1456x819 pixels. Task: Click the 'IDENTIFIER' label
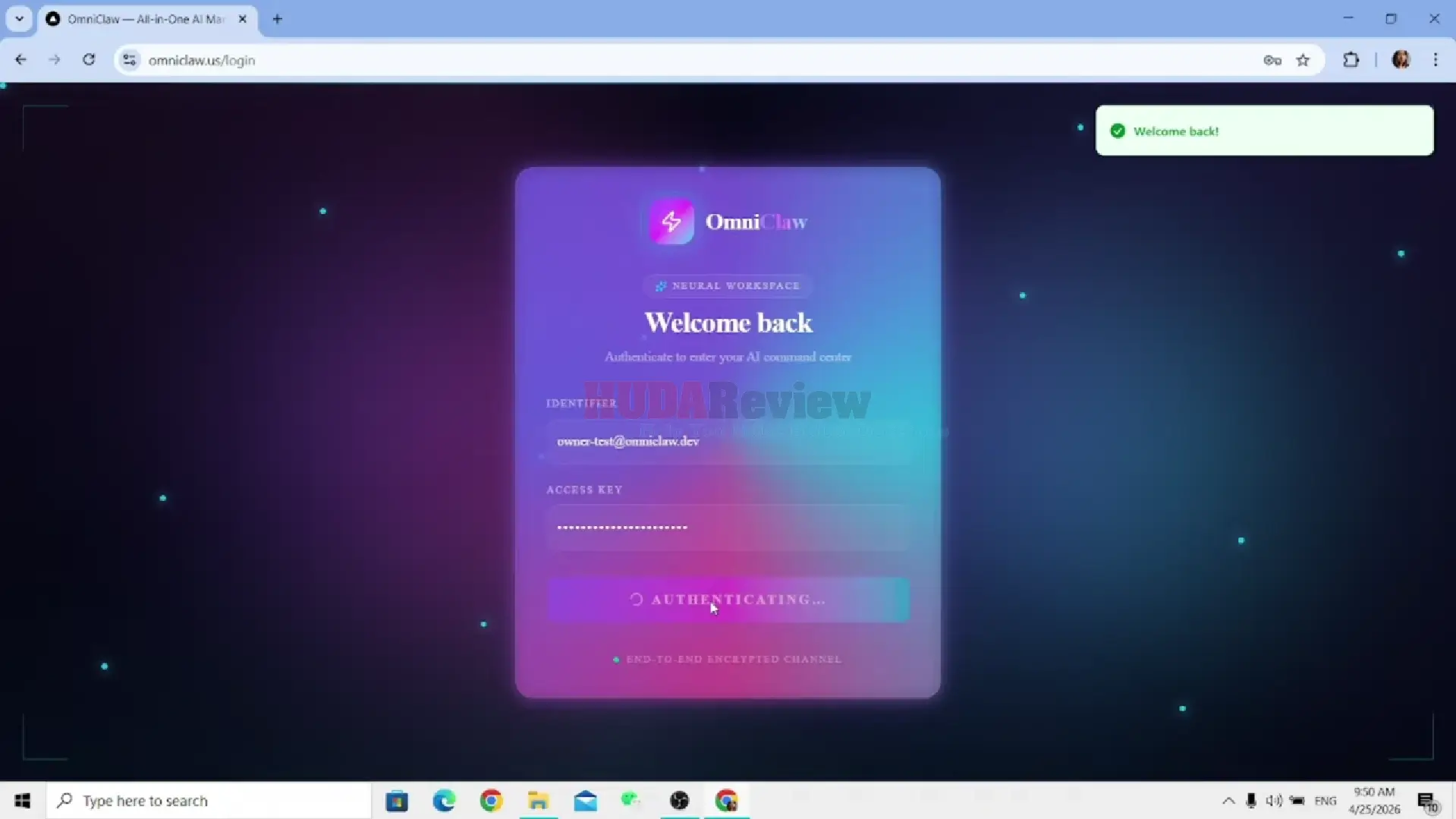tap(581, 403)
